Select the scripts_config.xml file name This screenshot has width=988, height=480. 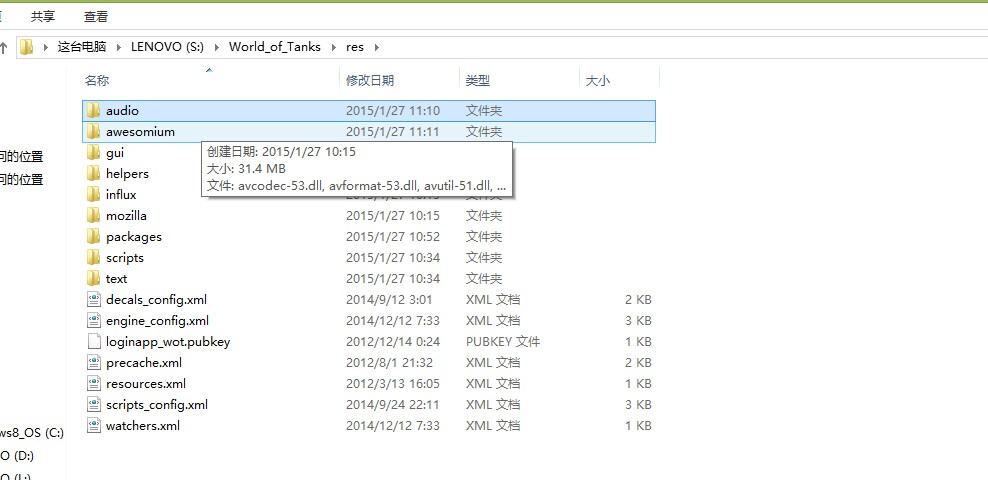tap(157, 404)
